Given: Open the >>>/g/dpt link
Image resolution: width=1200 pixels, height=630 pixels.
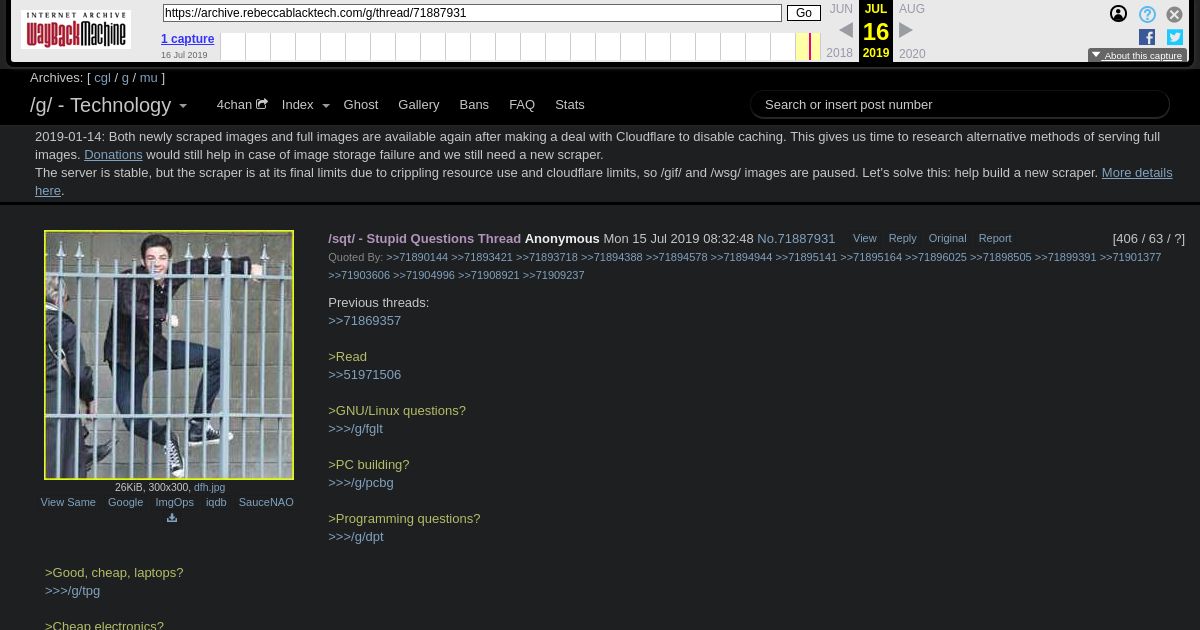Looking at the screenshot, I should tap(355, 536).
